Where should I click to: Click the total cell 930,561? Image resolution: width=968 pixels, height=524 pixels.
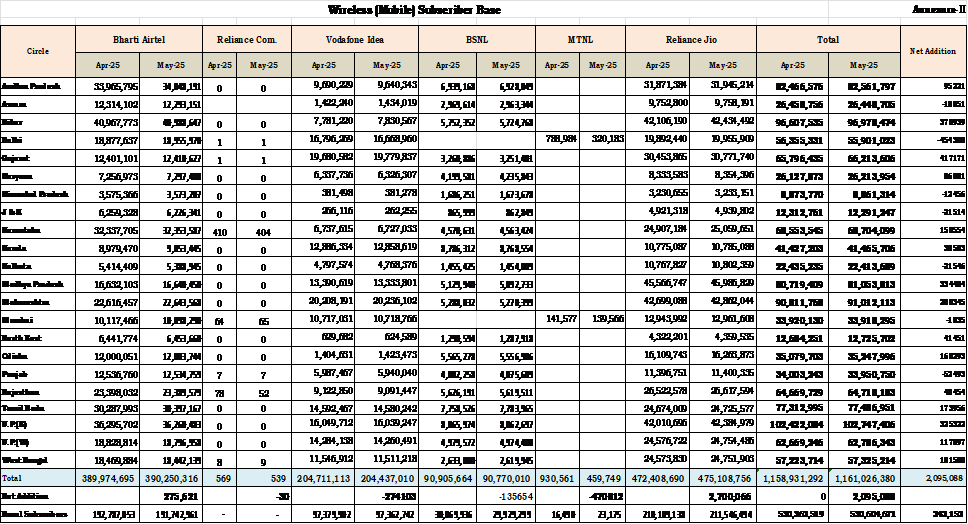(x=557, y=478)
